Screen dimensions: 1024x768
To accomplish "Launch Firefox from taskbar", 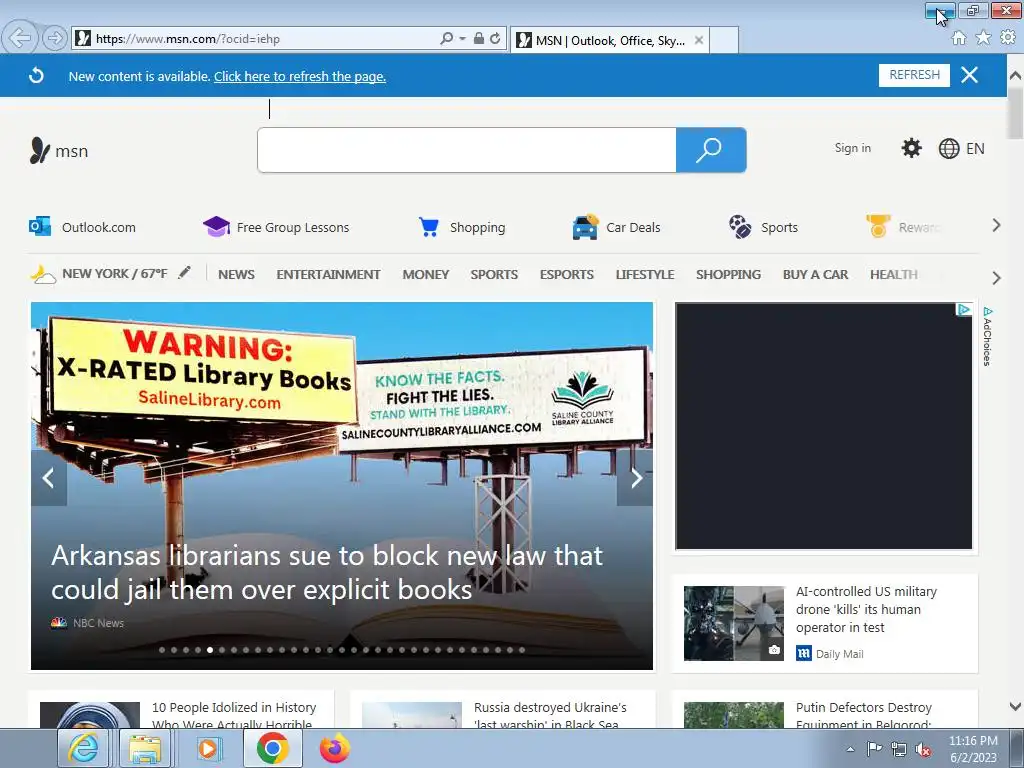I will click(334, 748).
